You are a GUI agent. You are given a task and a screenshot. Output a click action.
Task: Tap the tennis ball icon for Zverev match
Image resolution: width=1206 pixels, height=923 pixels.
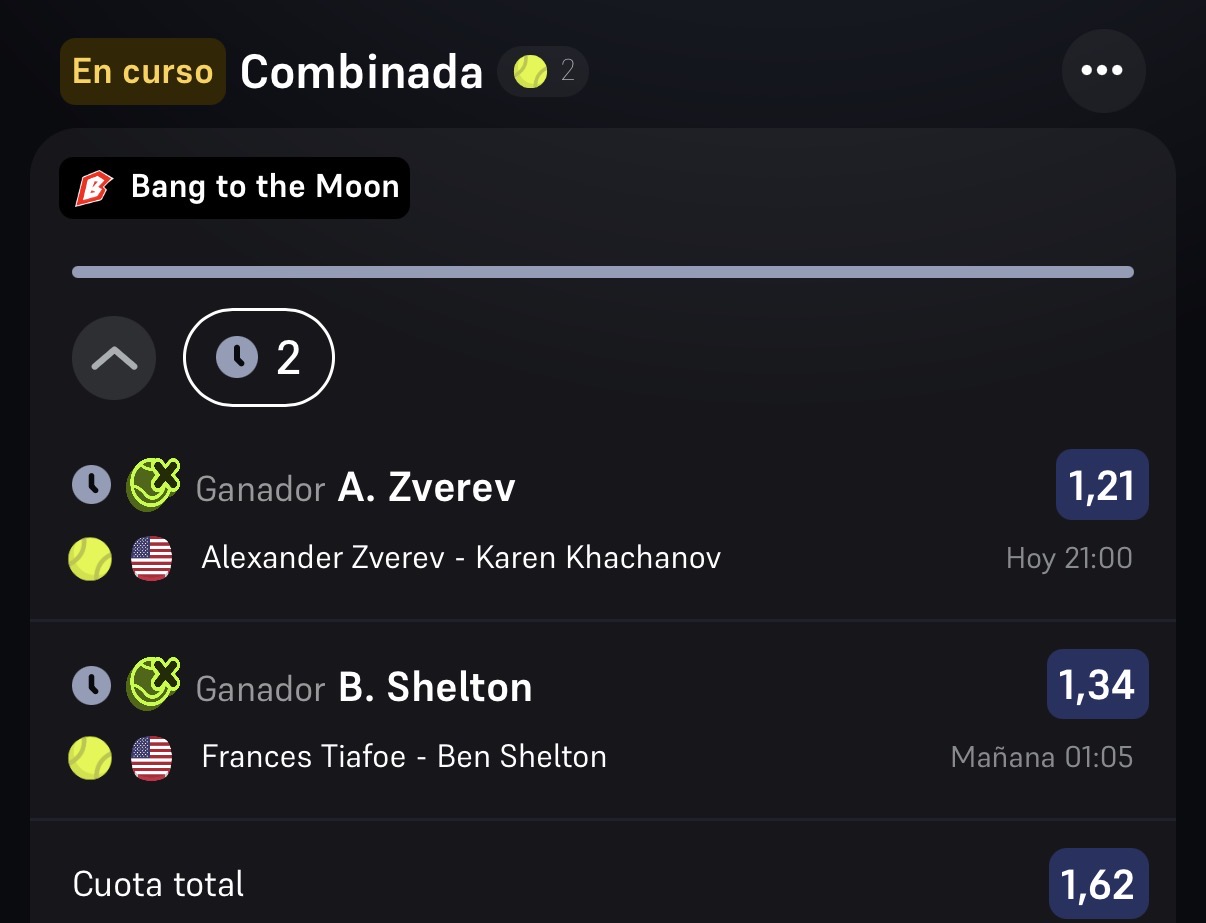90,559
